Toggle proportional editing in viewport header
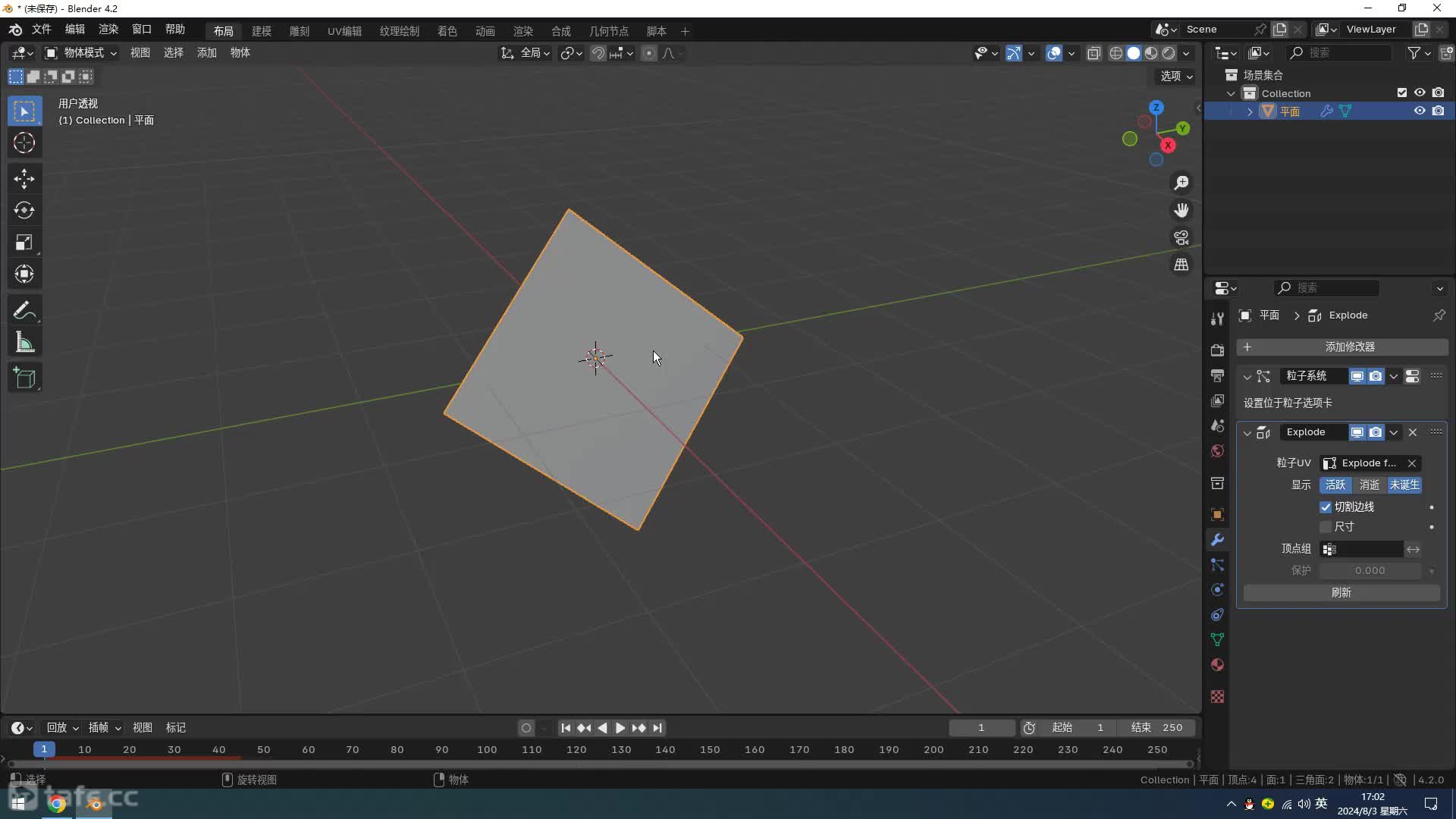The height and width of the screenshot is (819, 1456). 649,53
